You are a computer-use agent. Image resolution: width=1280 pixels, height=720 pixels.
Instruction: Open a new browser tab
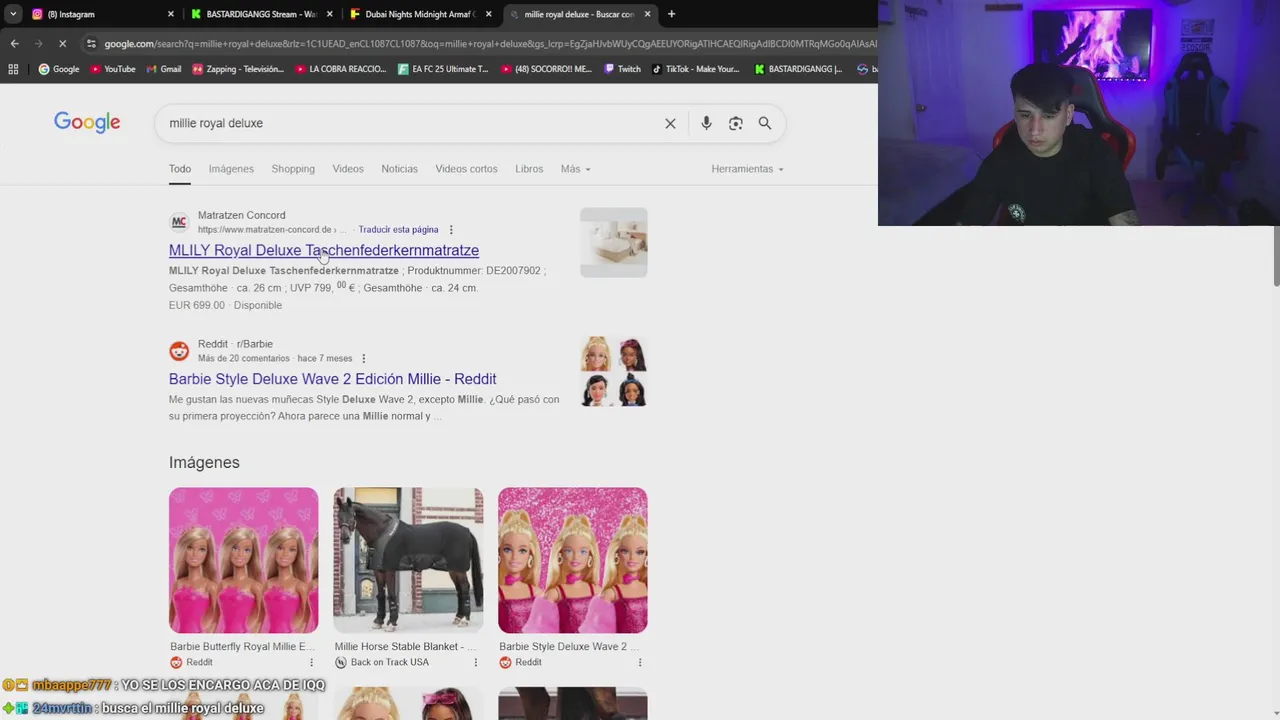[671, 14]
